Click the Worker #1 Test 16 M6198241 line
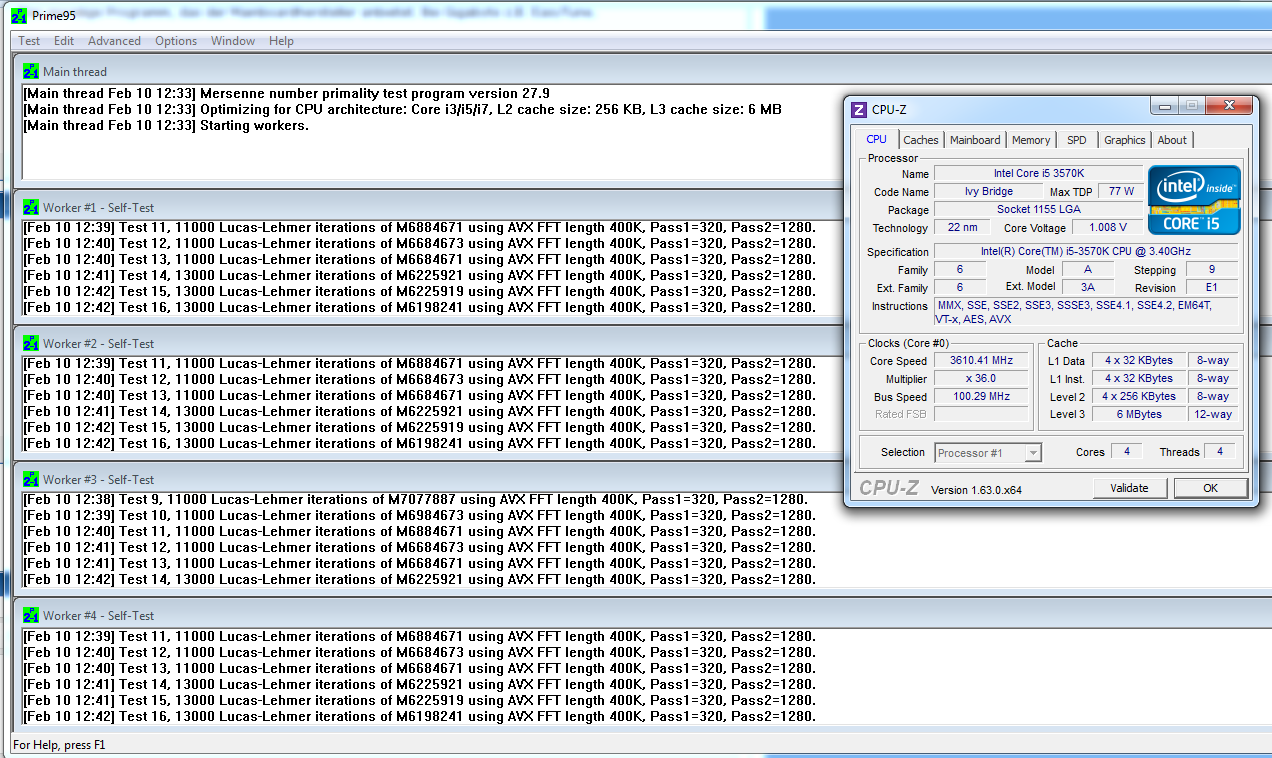This screenshot has width=1272, height=758. tap(419, 307)
